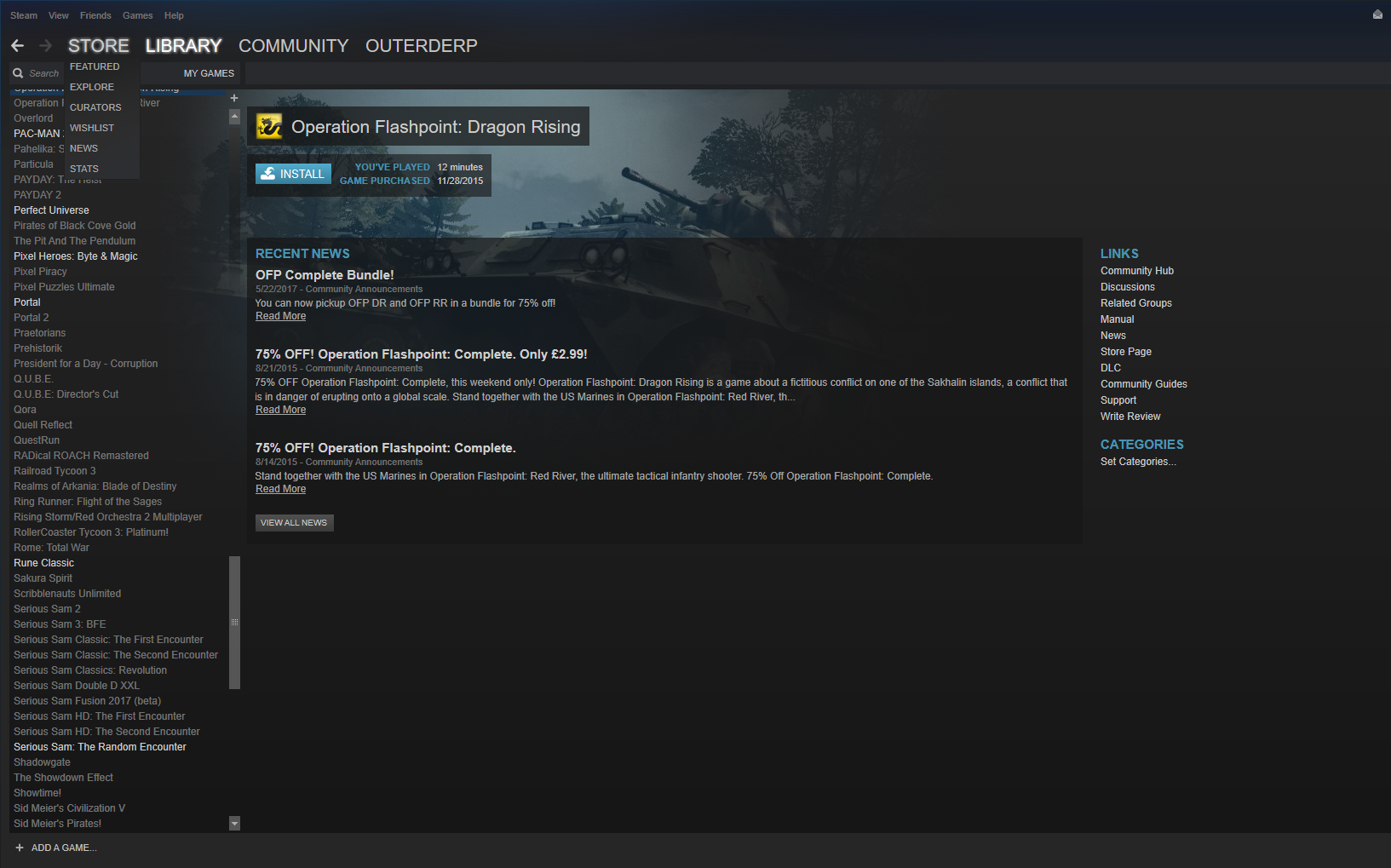
Task: Open the Store Page link
Action: tap(1126, 352)
